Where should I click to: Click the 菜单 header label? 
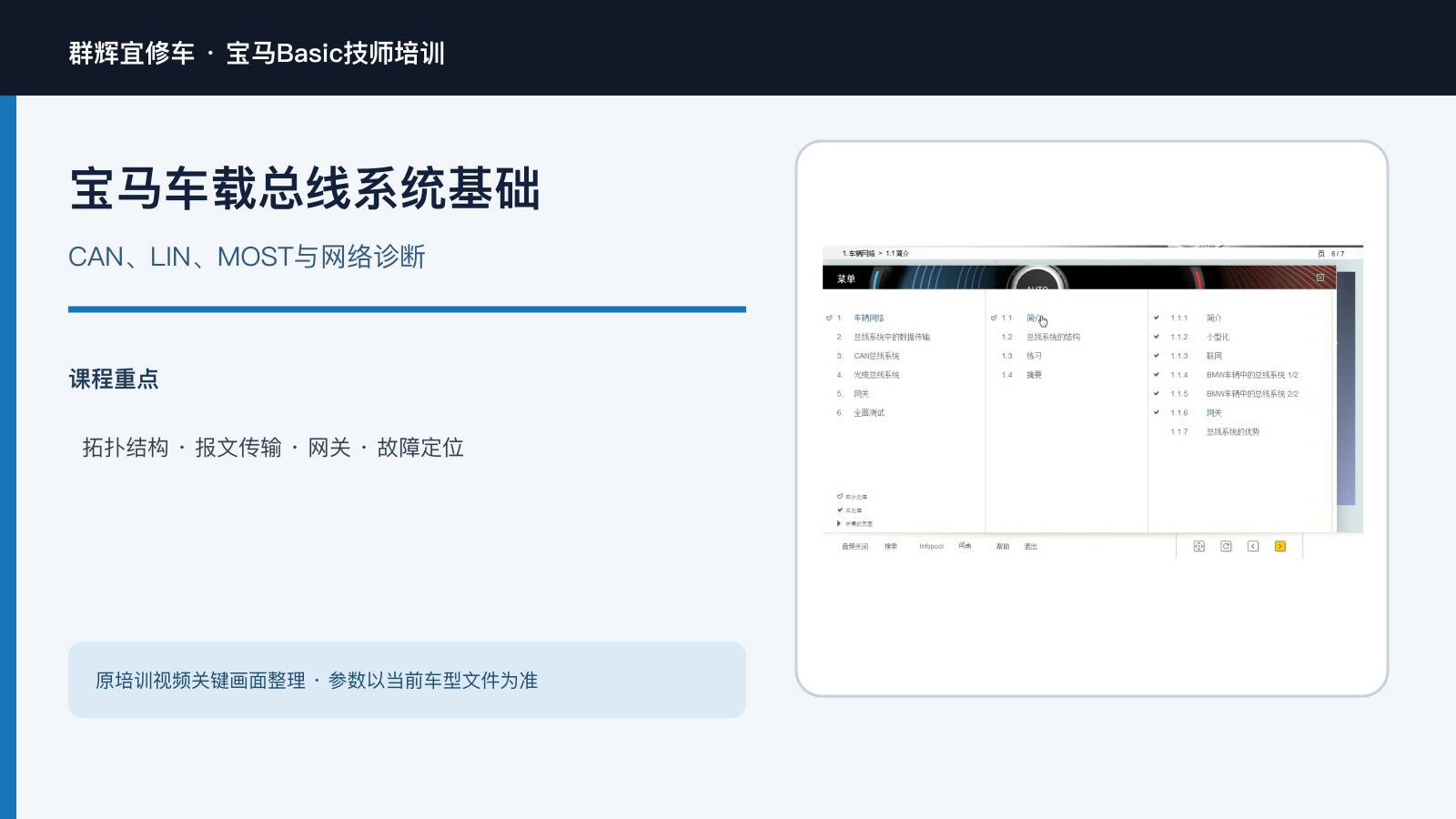(846, 279)
